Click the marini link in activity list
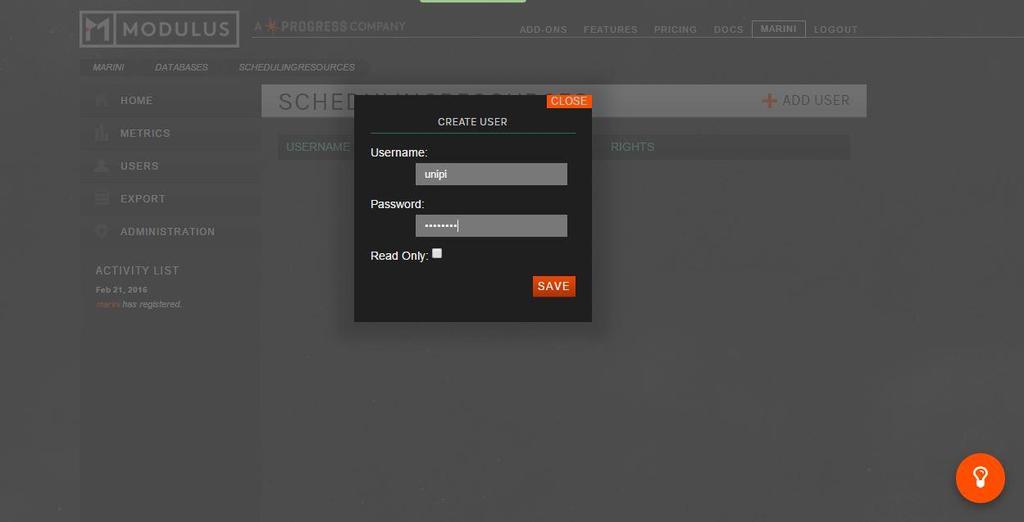This screenshot has width=1024, height=522. coord(108,304)
